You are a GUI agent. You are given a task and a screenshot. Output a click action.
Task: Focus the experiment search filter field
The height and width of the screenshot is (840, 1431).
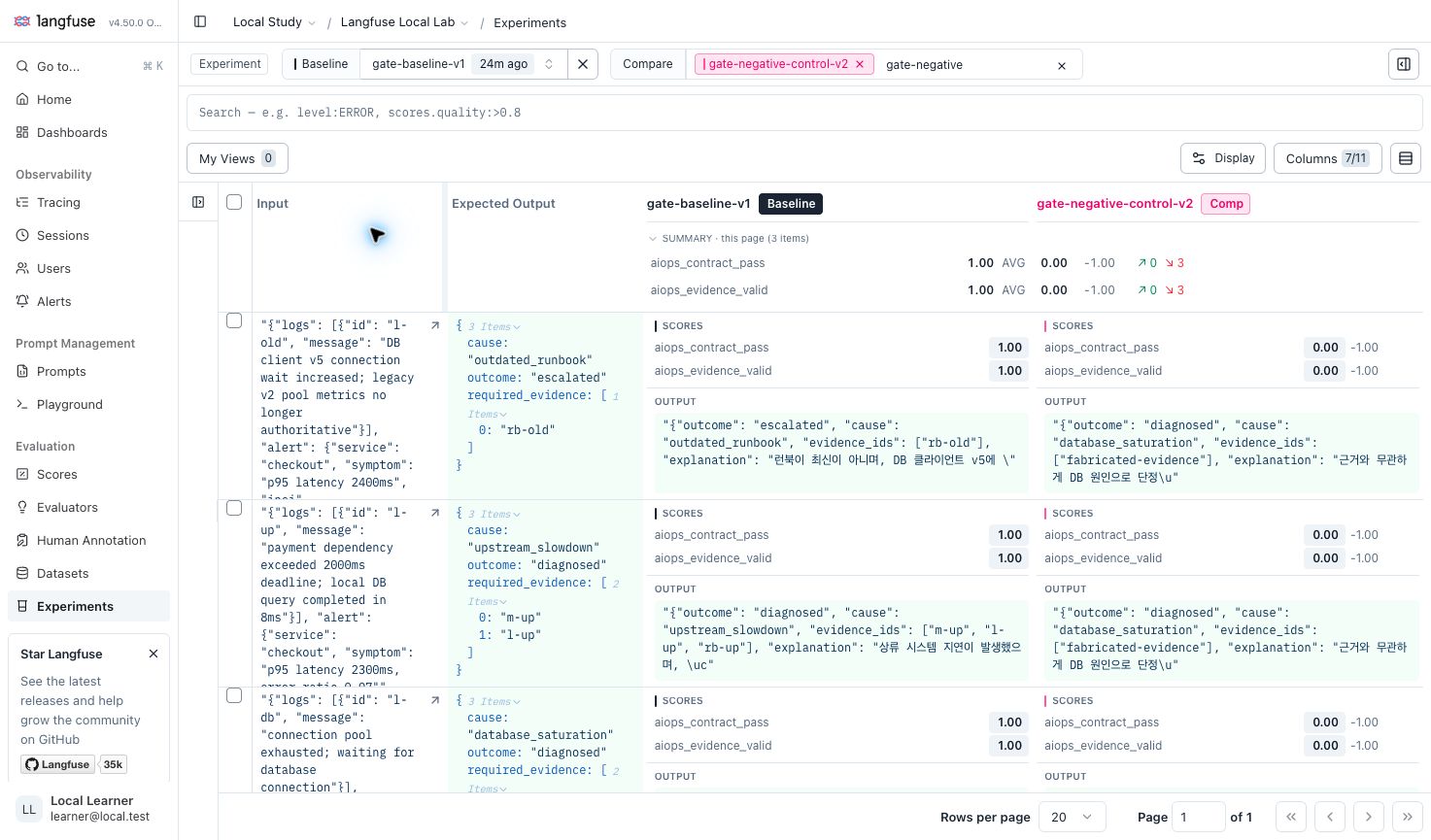click(x=804, y=113)
